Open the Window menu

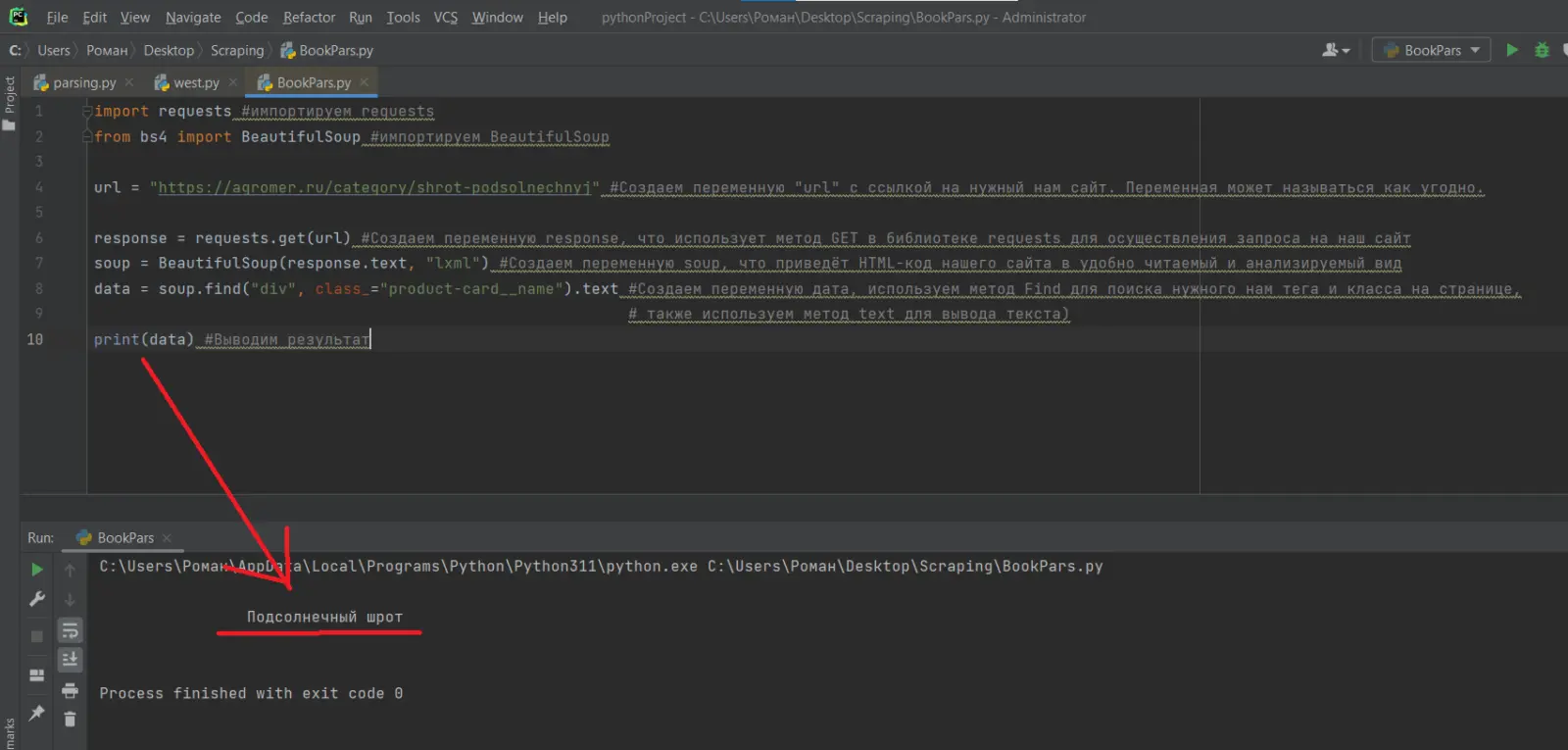[x=497, y=18]
